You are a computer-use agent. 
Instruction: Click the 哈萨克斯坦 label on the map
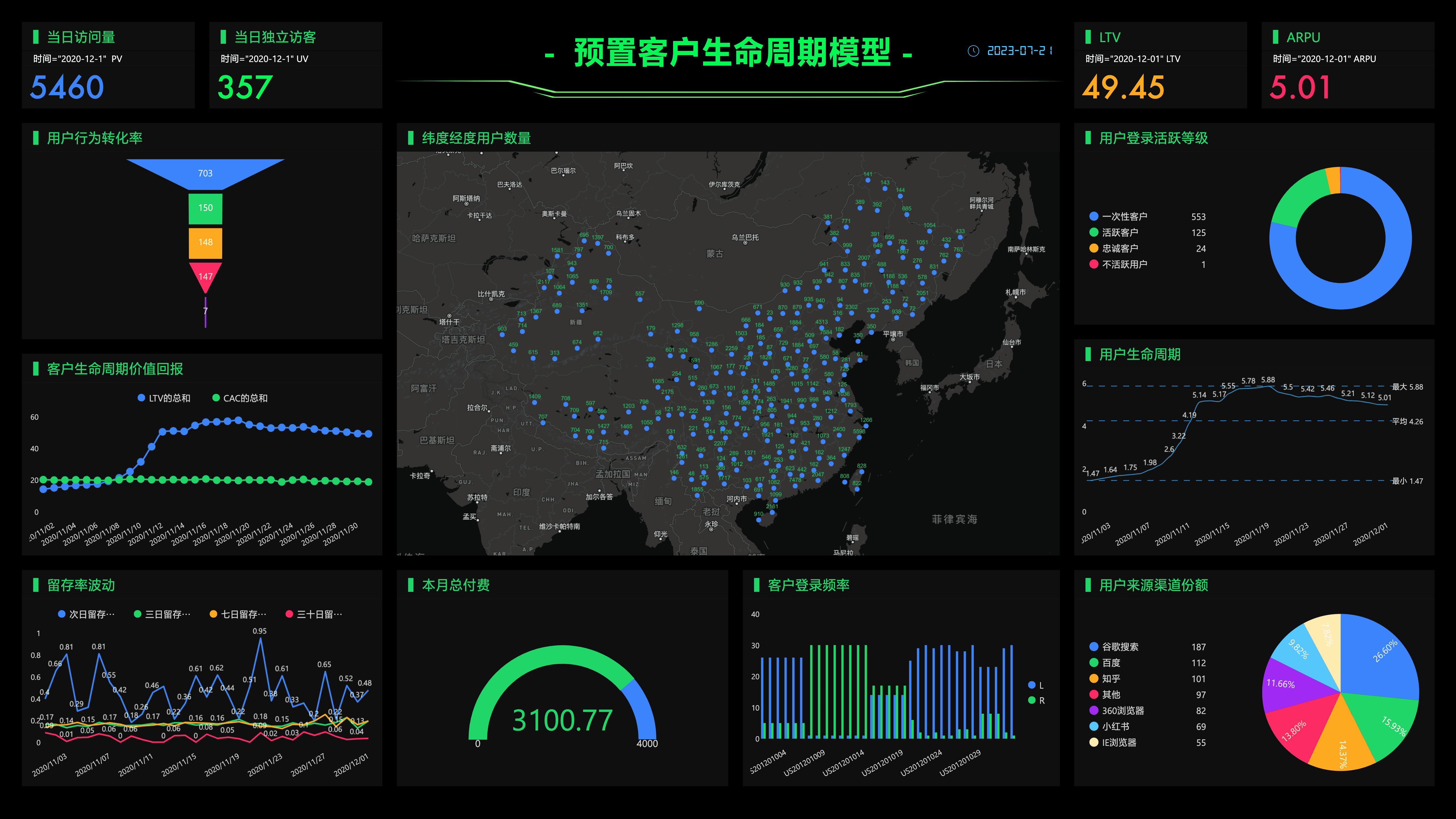tap(434, 238)
